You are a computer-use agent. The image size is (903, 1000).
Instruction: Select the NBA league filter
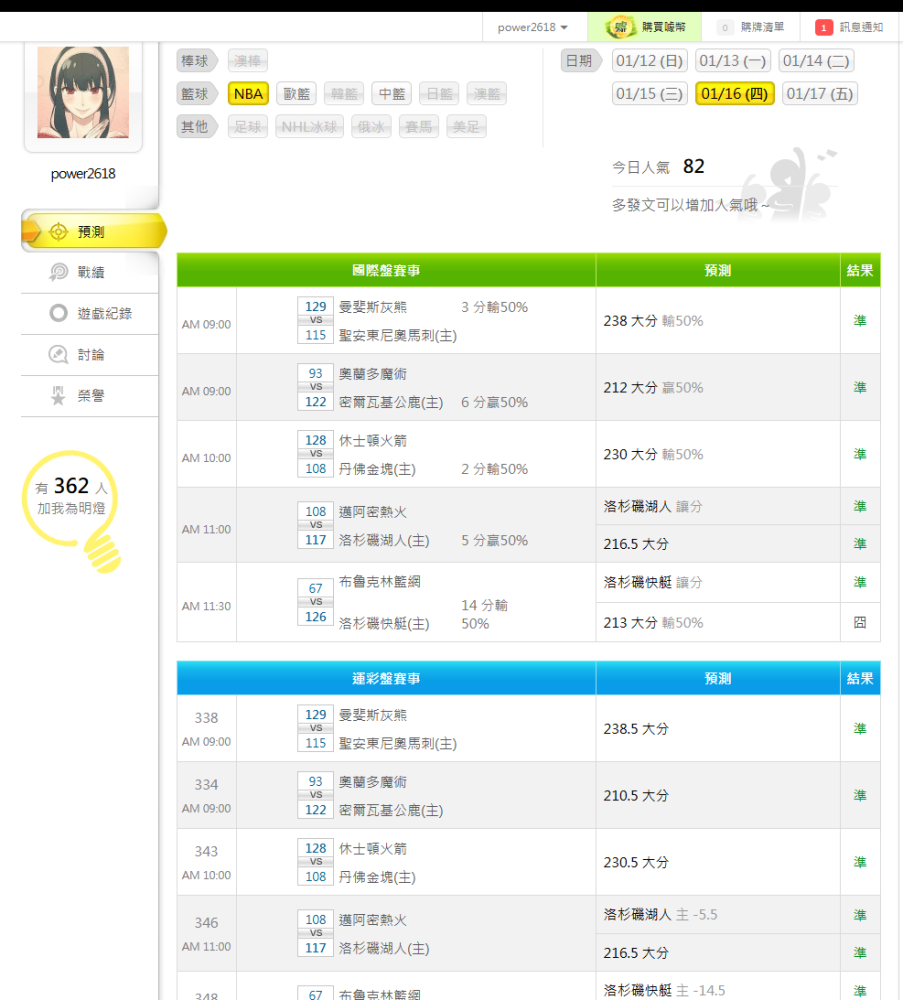(248, 94)
